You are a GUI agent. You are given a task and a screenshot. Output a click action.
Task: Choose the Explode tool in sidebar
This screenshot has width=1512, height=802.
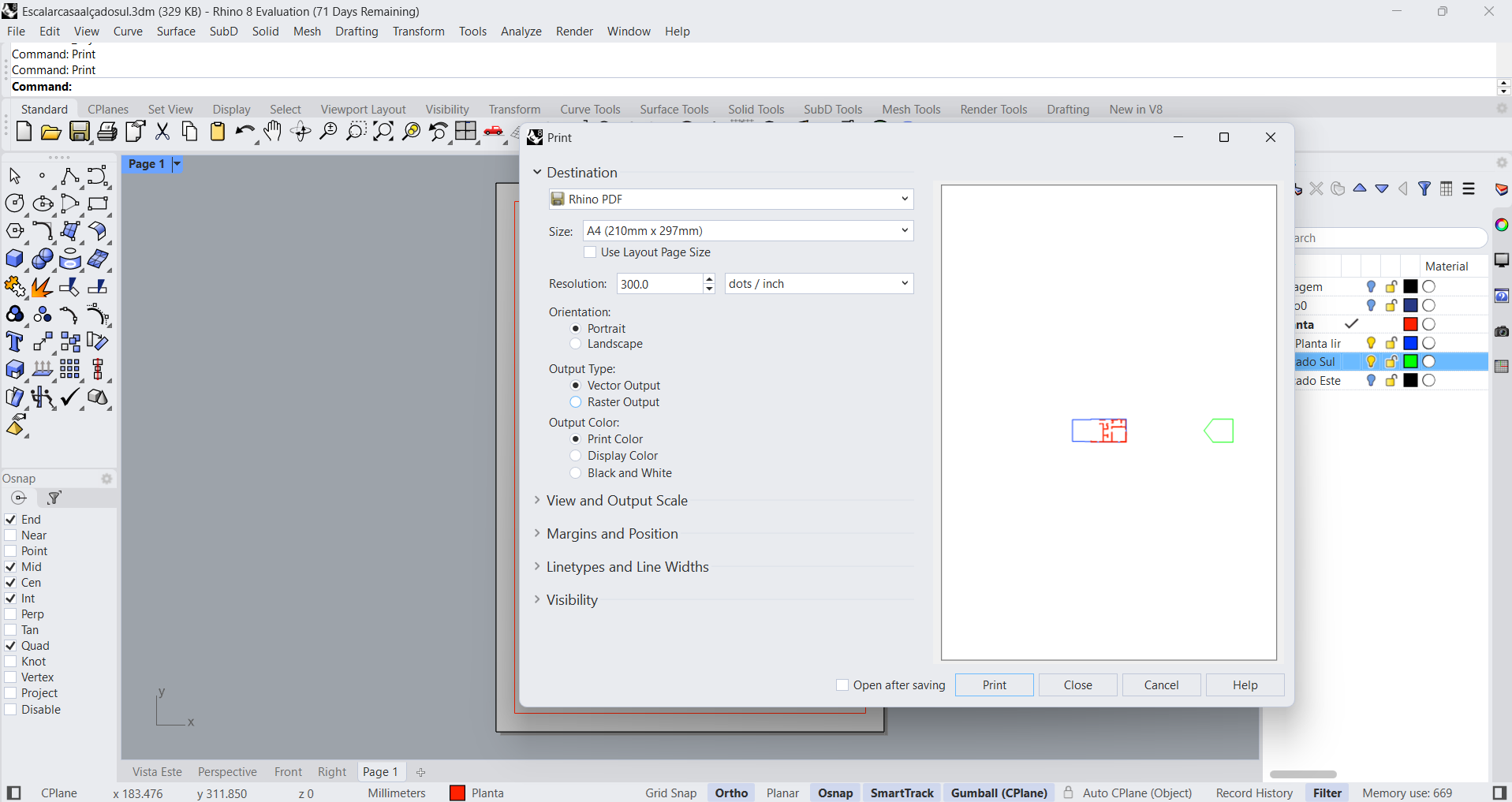[15, 287]
